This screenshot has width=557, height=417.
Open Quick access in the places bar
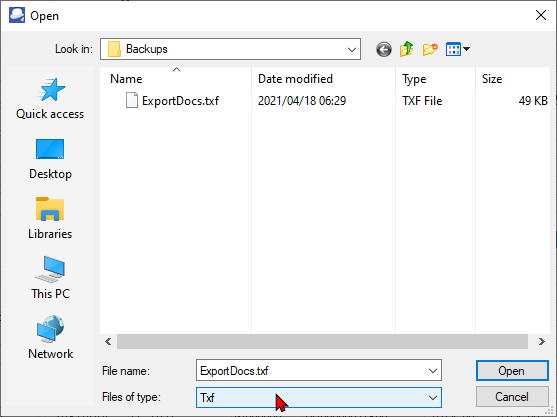tap(50, 99)
